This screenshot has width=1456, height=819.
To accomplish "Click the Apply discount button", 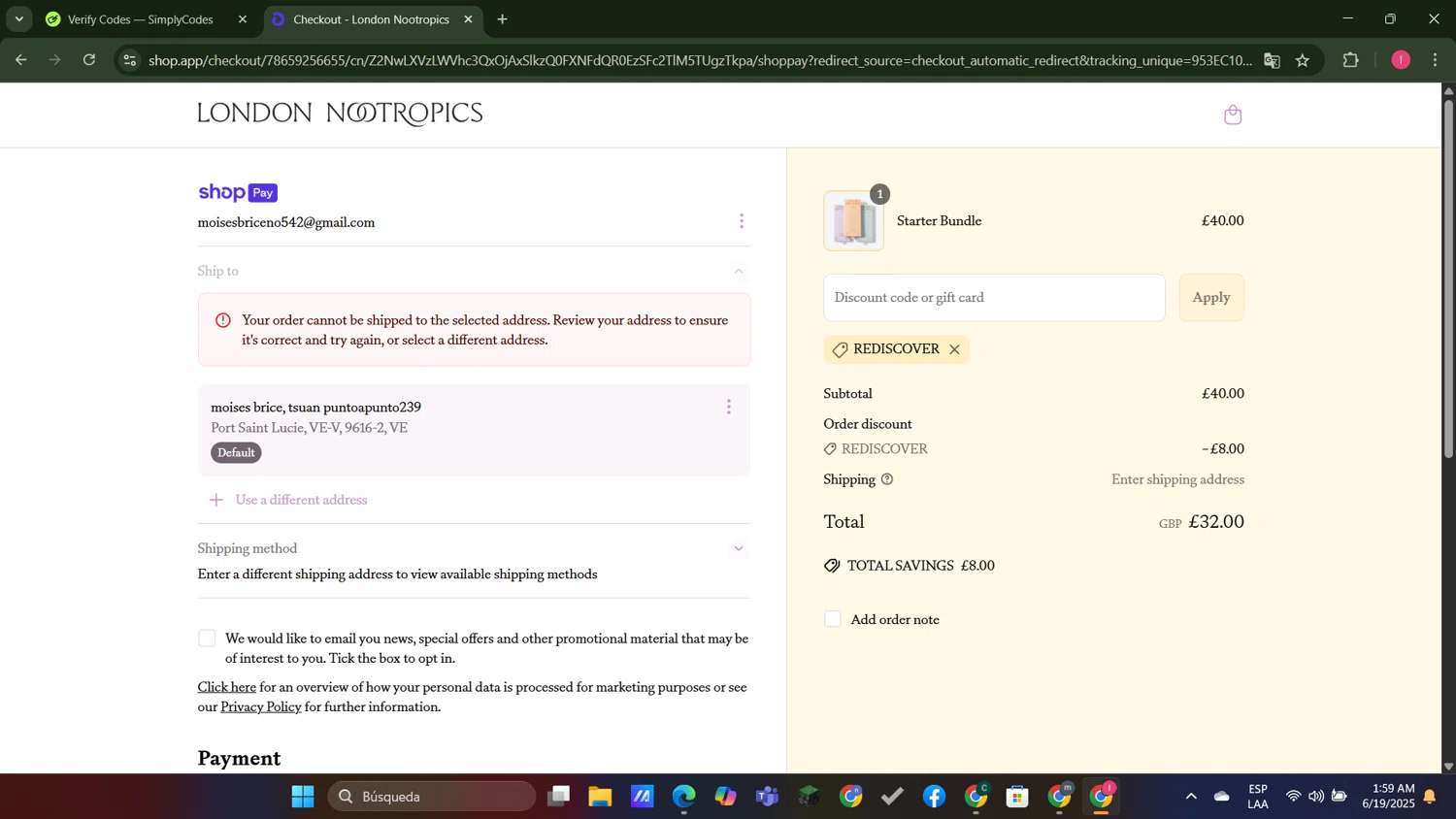I will [1211, 298].
